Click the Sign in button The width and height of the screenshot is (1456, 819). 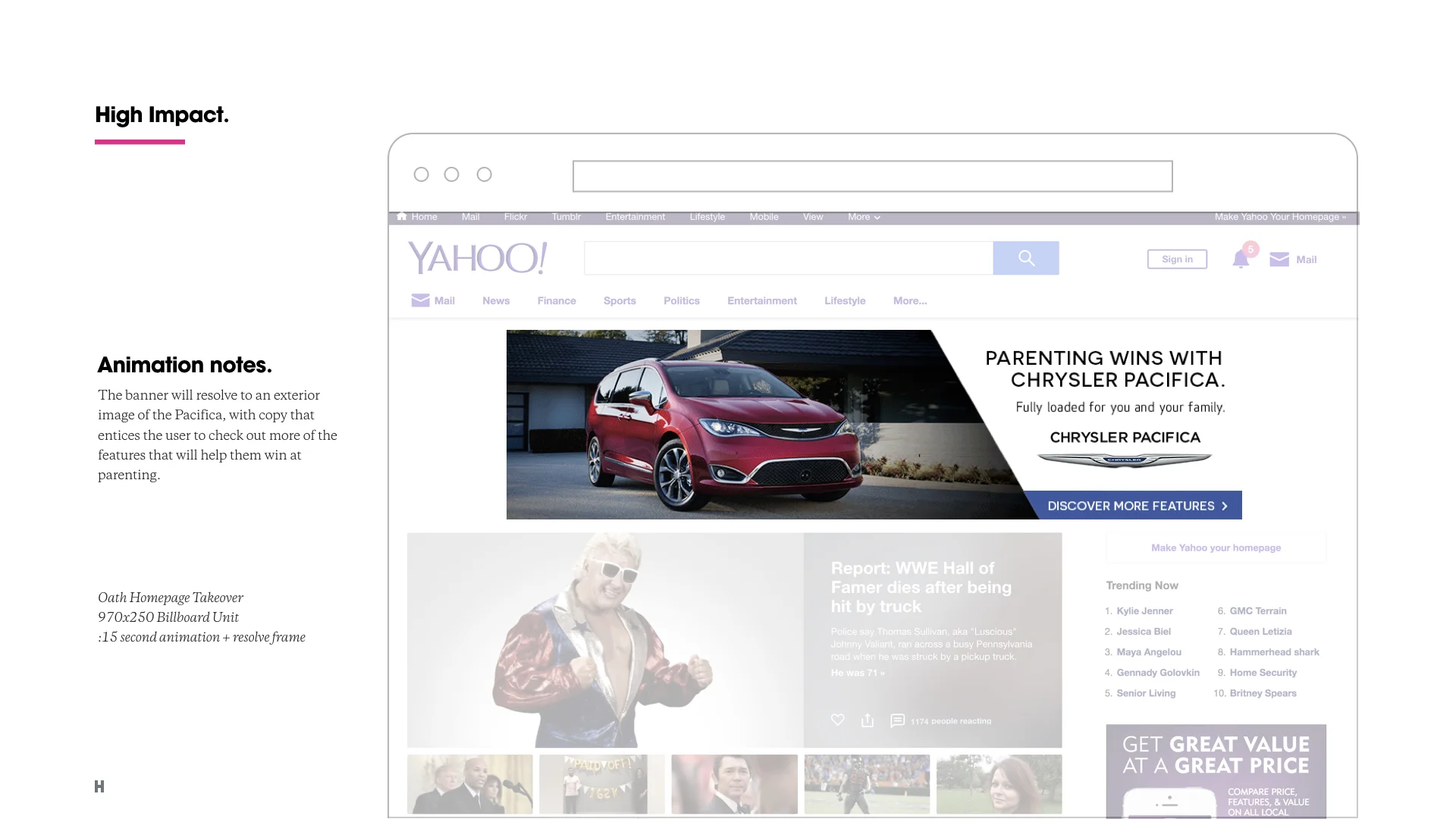(x=1177, y=259)
